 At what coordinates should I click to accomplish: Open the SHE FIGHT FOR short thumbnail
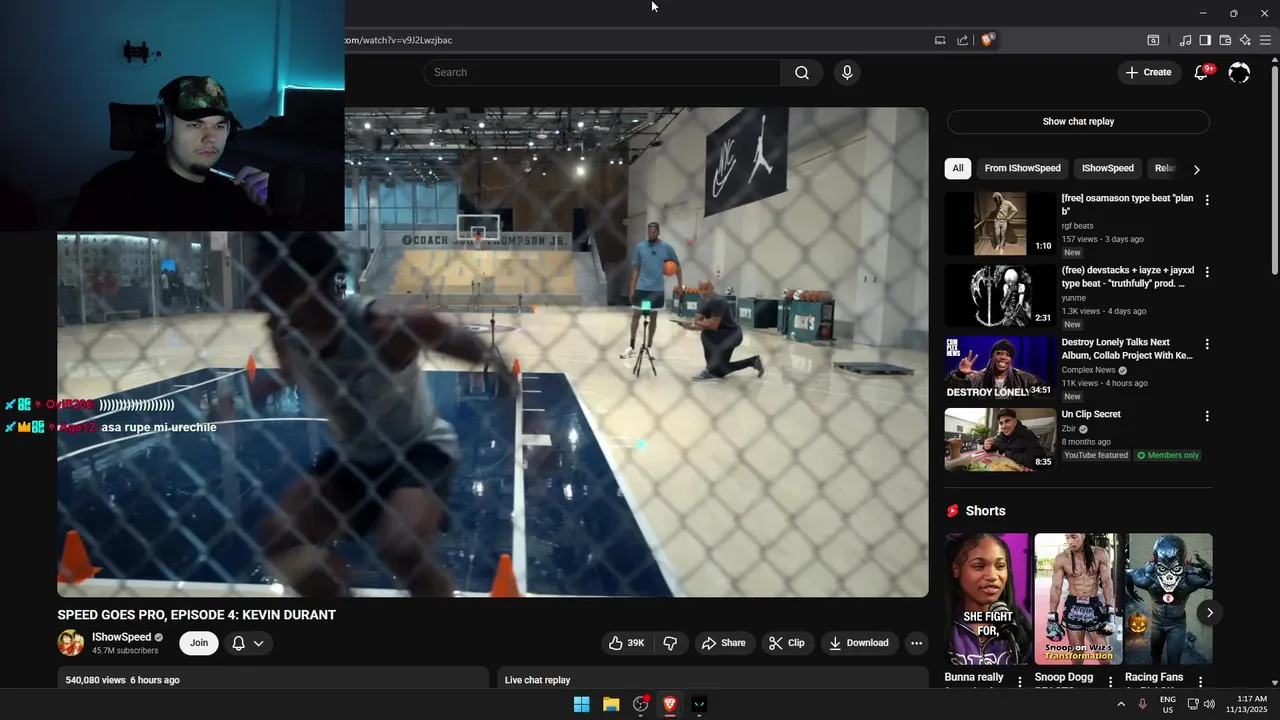pyautogui.click(x=987, y=599)
